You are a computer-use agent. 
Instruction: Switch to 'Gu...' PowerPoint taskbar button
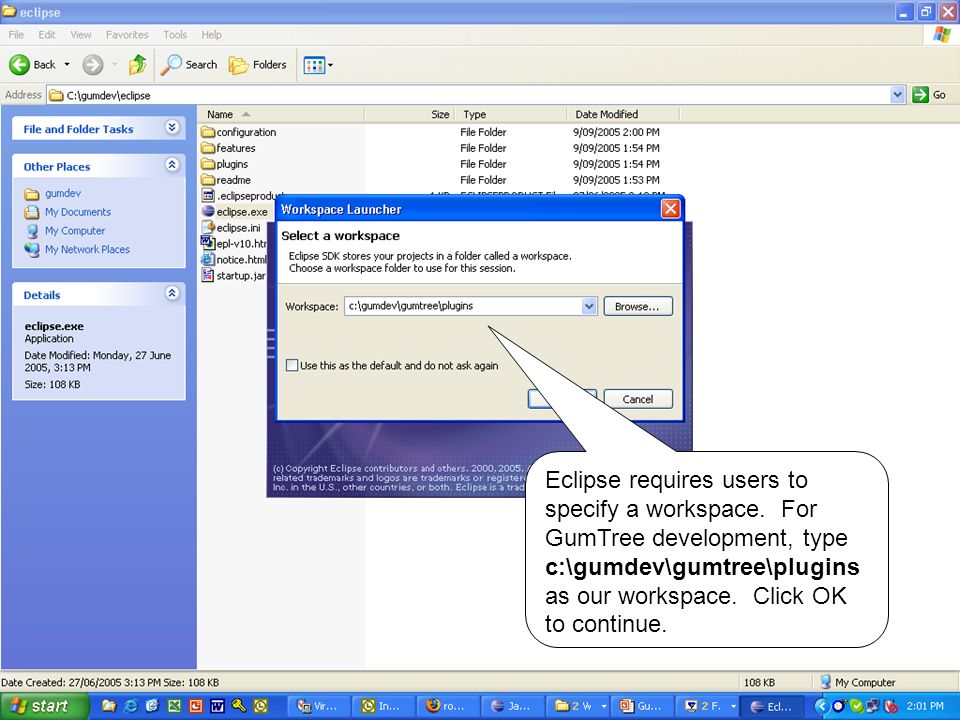pos(641,707)
